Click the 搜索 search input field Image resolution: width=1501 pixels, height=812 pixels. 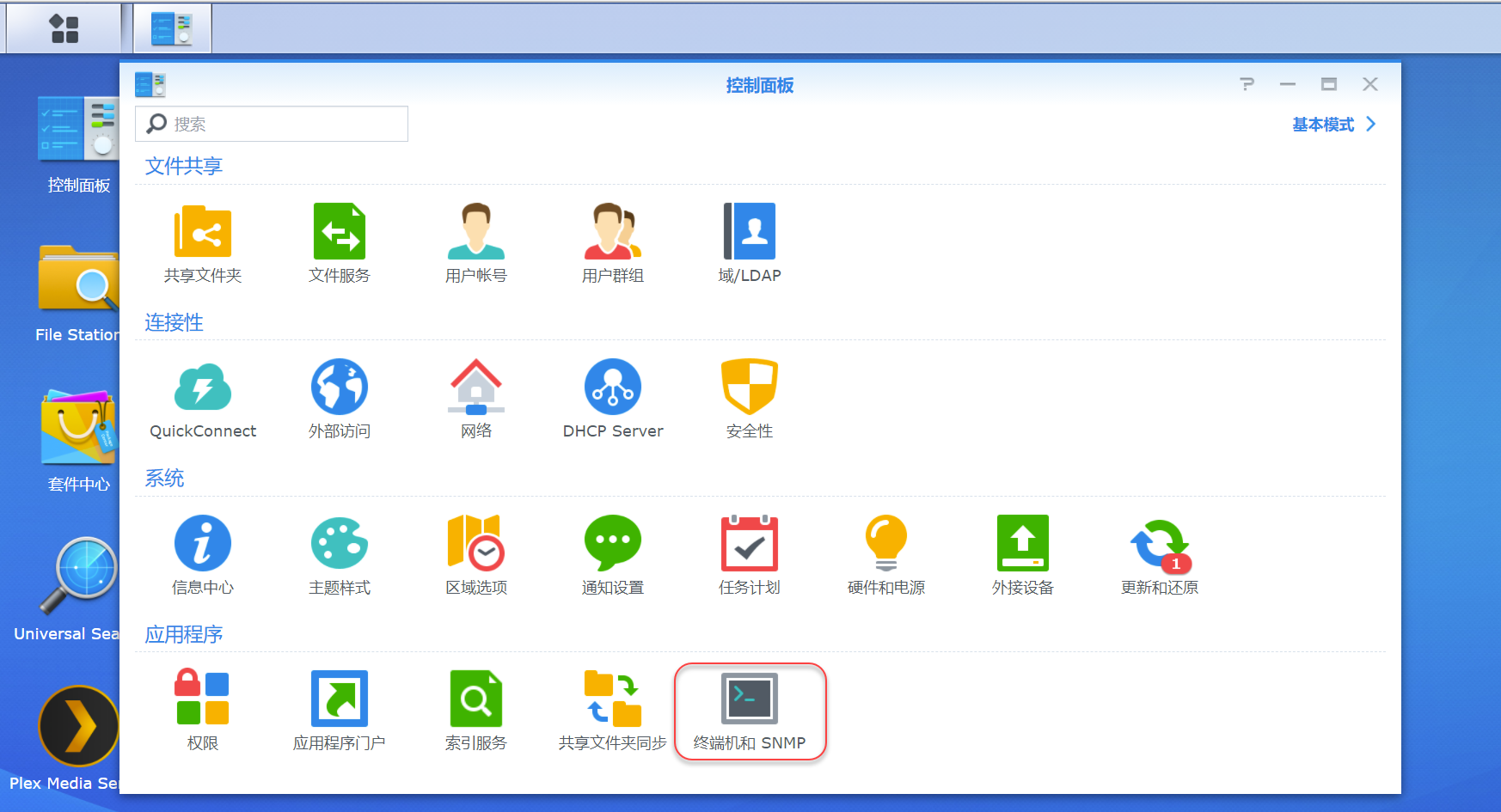click(x=272, y=124)
